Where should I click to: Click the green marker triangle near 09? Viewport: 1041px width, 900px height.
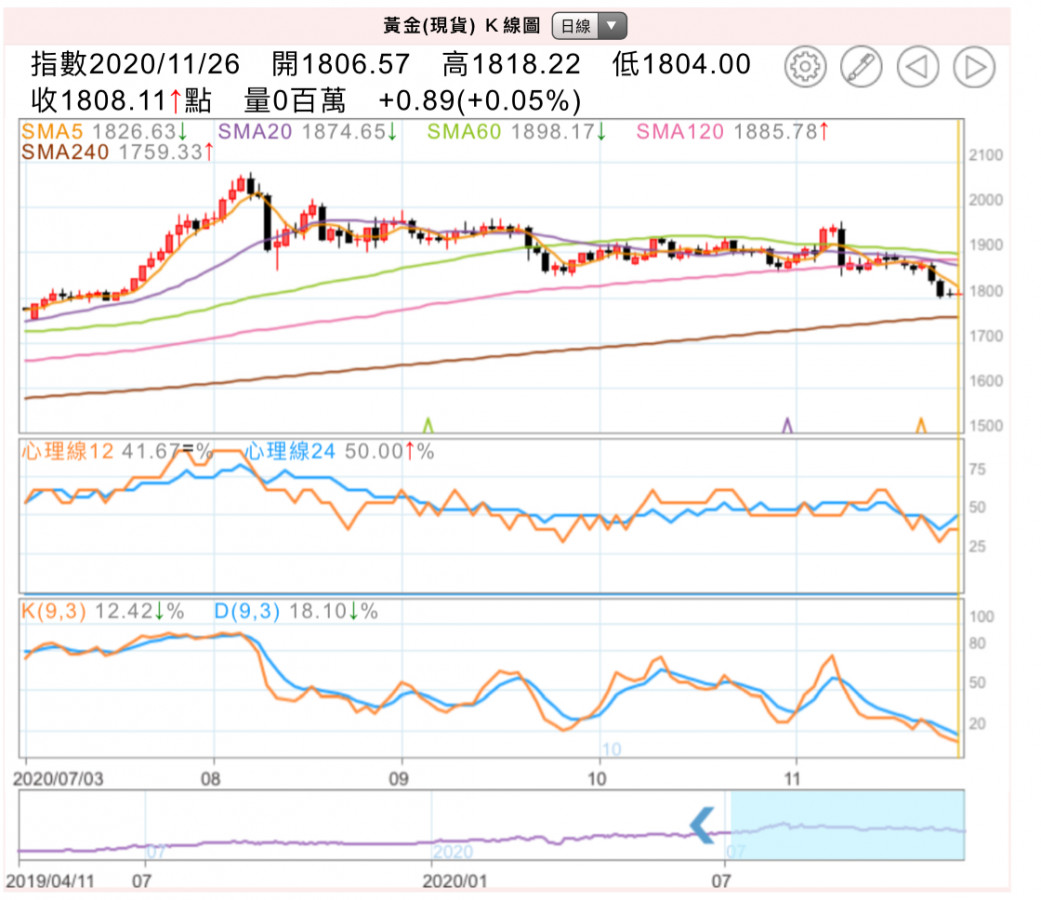[x=428, y=424]
